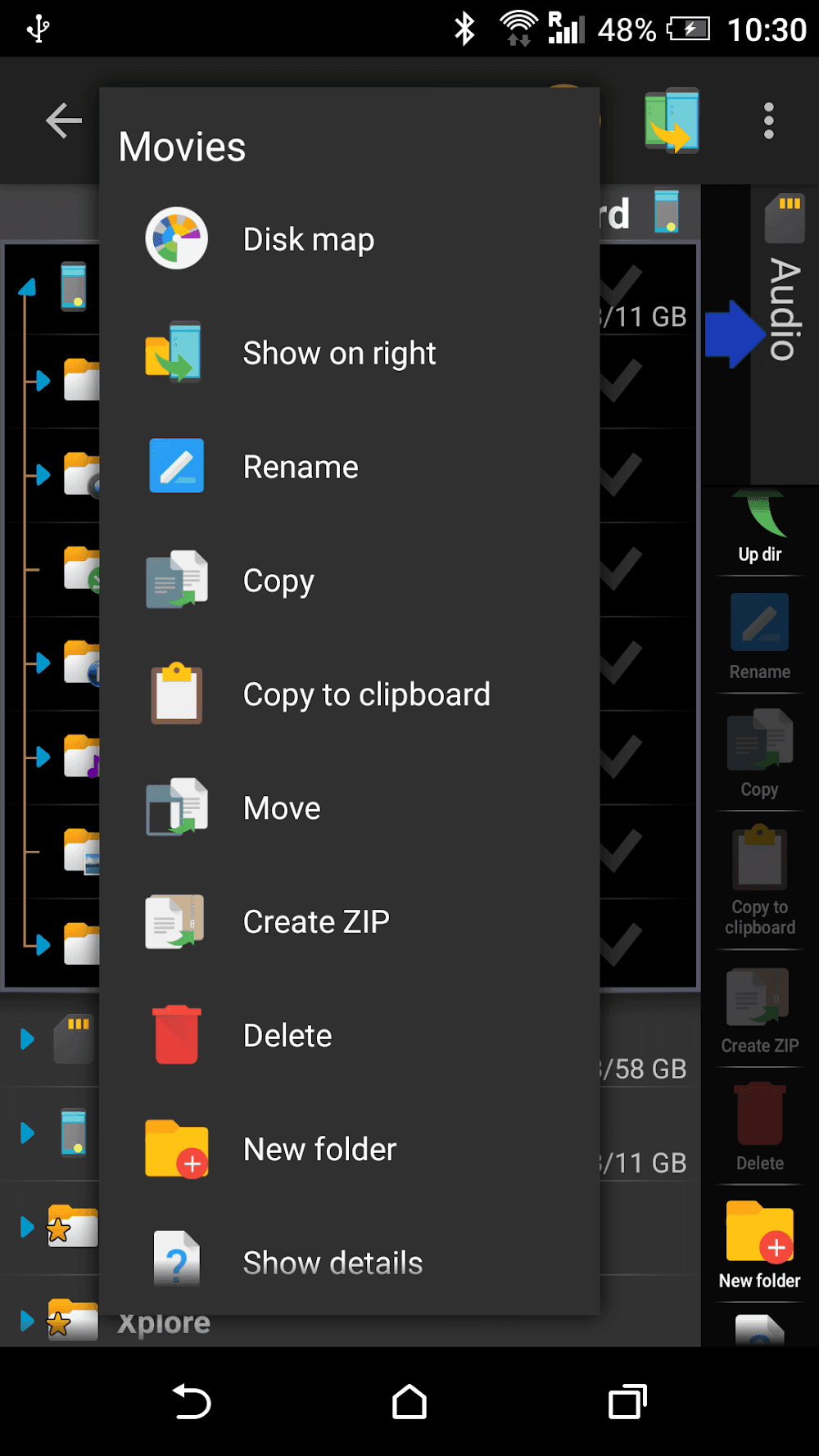Tap the pane switch icon in top bar

click(x=672, y=121)
